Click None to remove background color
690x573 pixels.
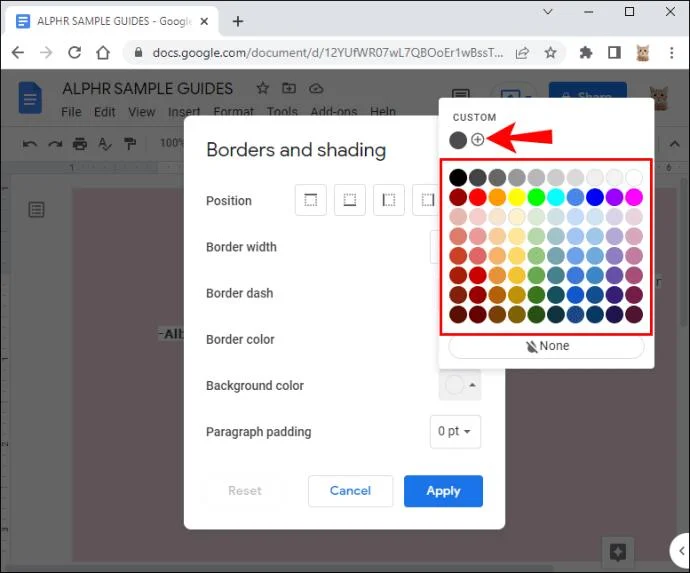tap(547, 346)
